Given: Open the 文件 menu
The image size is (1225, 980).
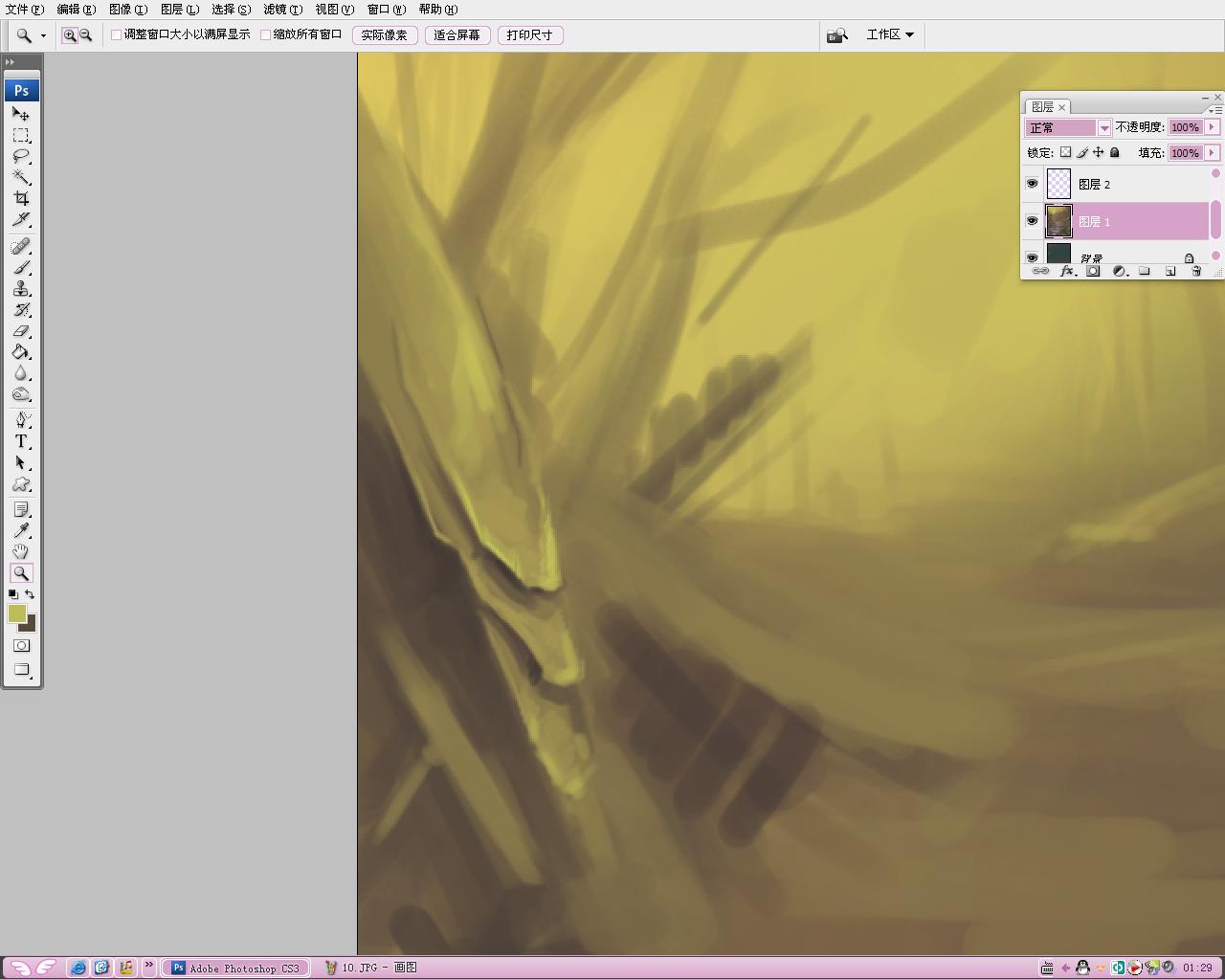Looking at the screenshot, I should pyautogui.click(x=25, y=10).
